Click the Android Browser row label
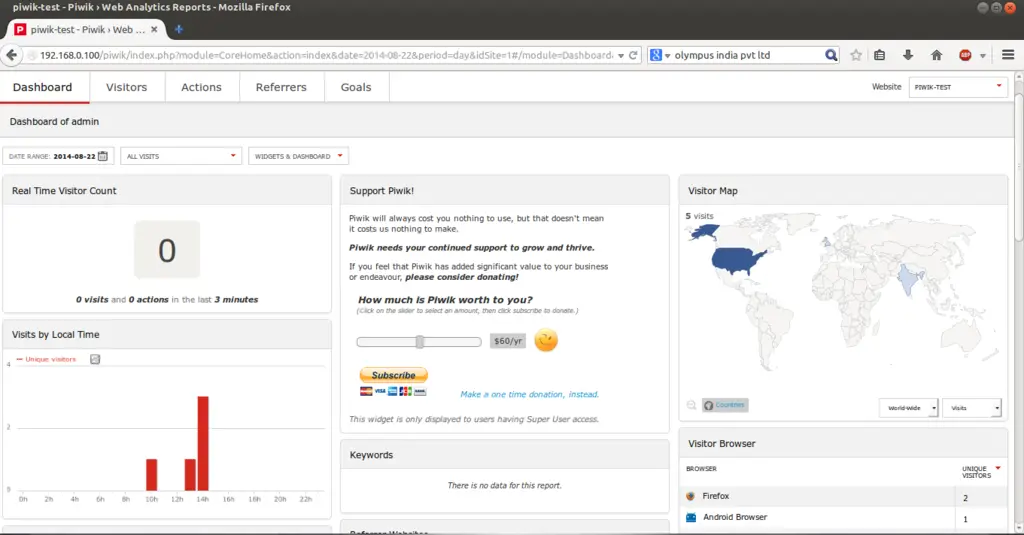This screenshot has height=535, width=1024. coord(735,517)
